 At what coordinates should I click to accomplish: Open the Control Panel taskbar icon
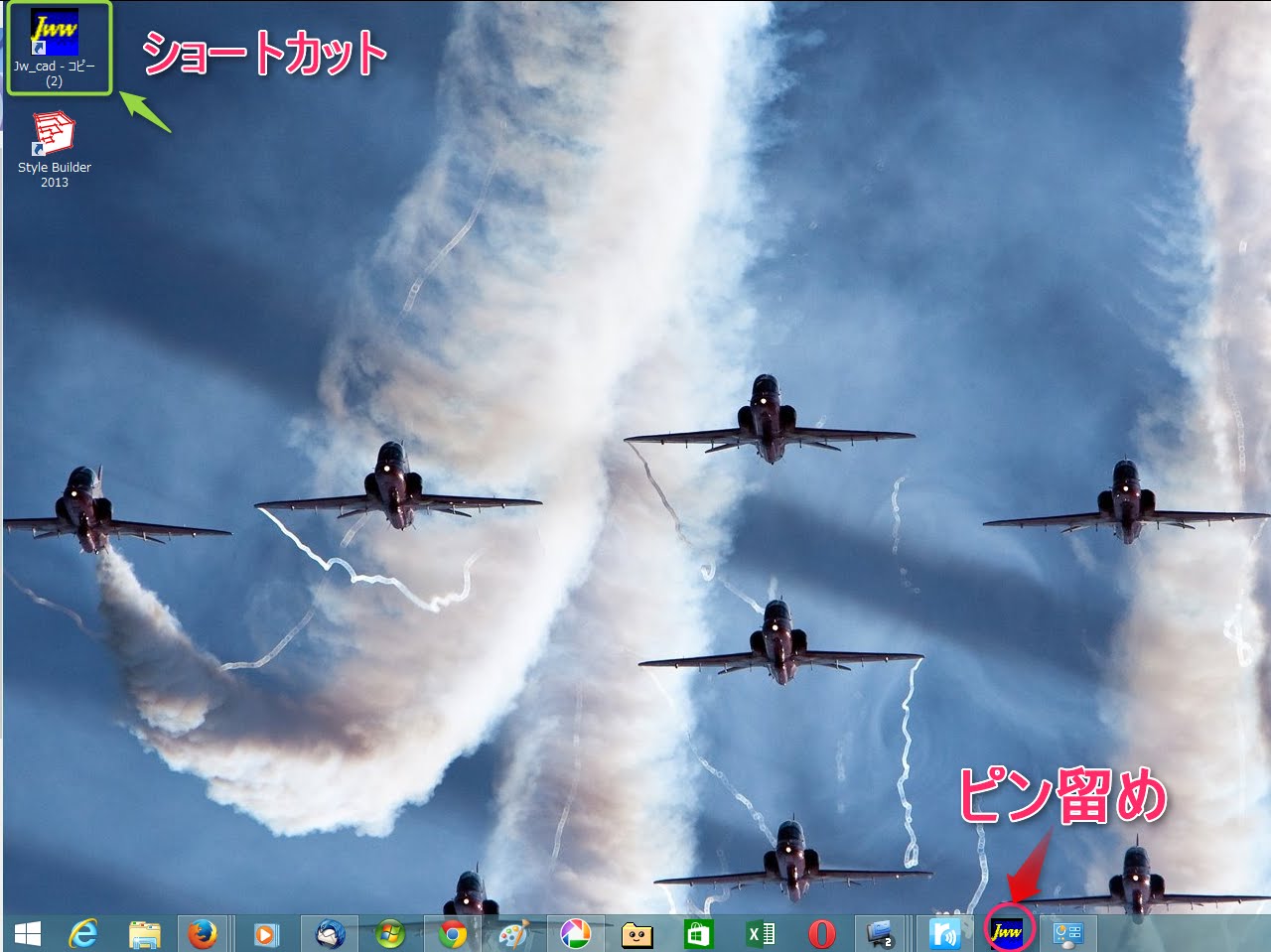[1067, 934]
